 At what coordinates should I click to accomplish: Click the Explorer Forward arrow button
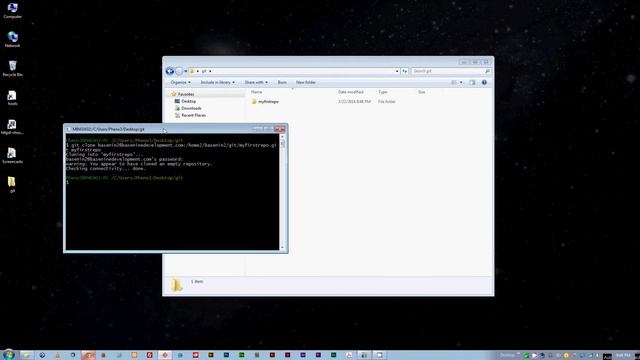179,71
